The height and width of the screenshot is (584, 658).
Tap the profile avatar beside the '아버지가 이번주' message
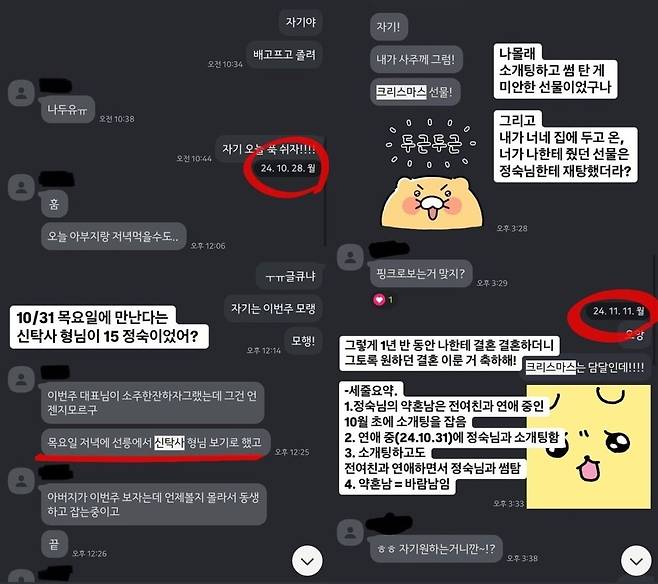tap(21, 481)
